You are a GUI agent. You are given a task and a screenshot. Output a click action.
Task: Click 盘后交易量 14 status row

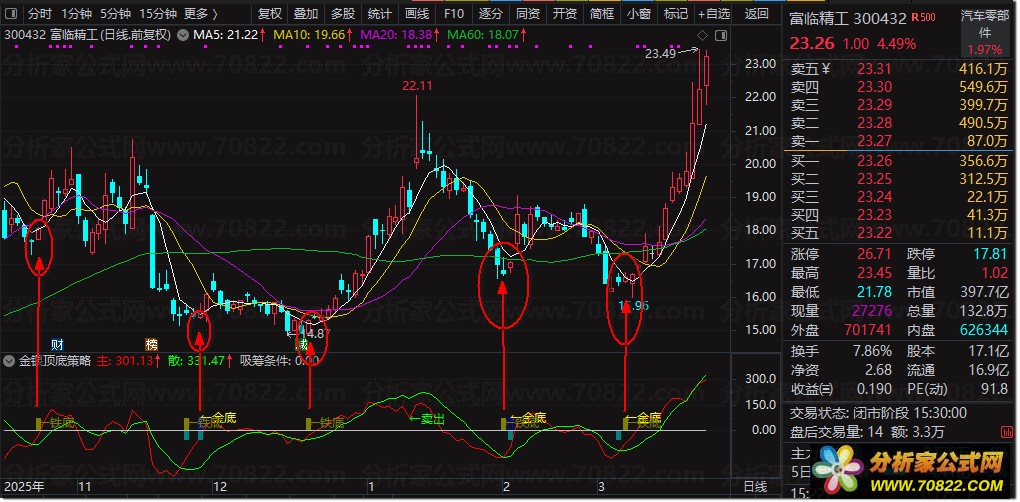pos(867,432)
